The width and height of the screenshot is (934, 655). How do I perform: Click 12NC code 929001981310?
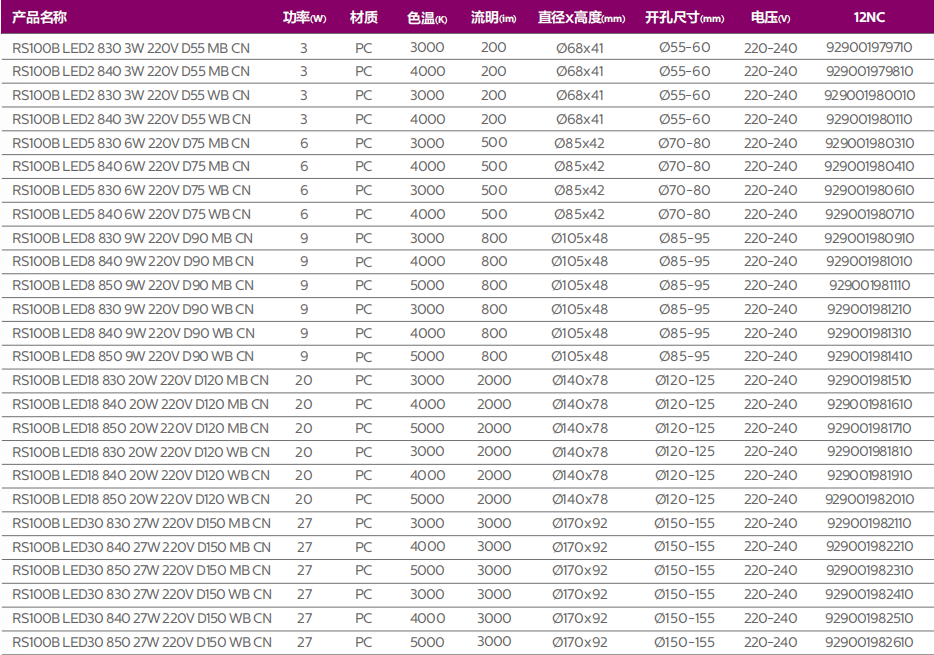click(869, 333)
